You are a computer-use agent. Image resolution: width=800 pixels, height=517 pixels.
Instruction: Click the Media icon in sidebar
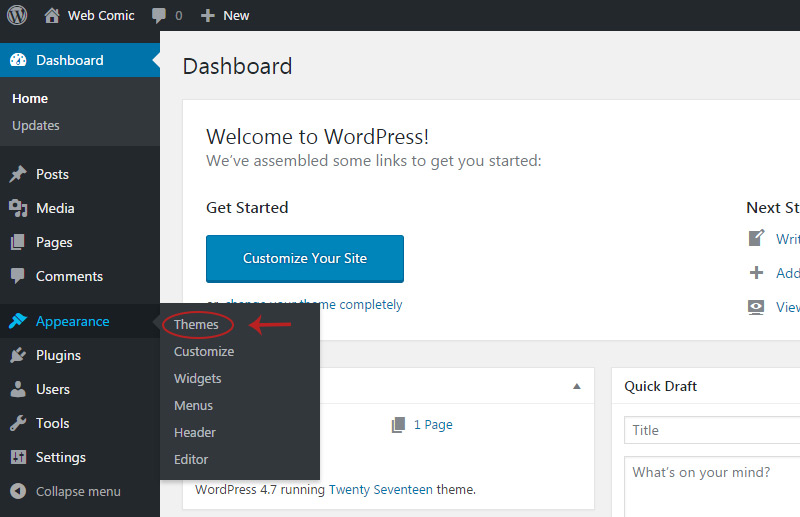(18, 208)
